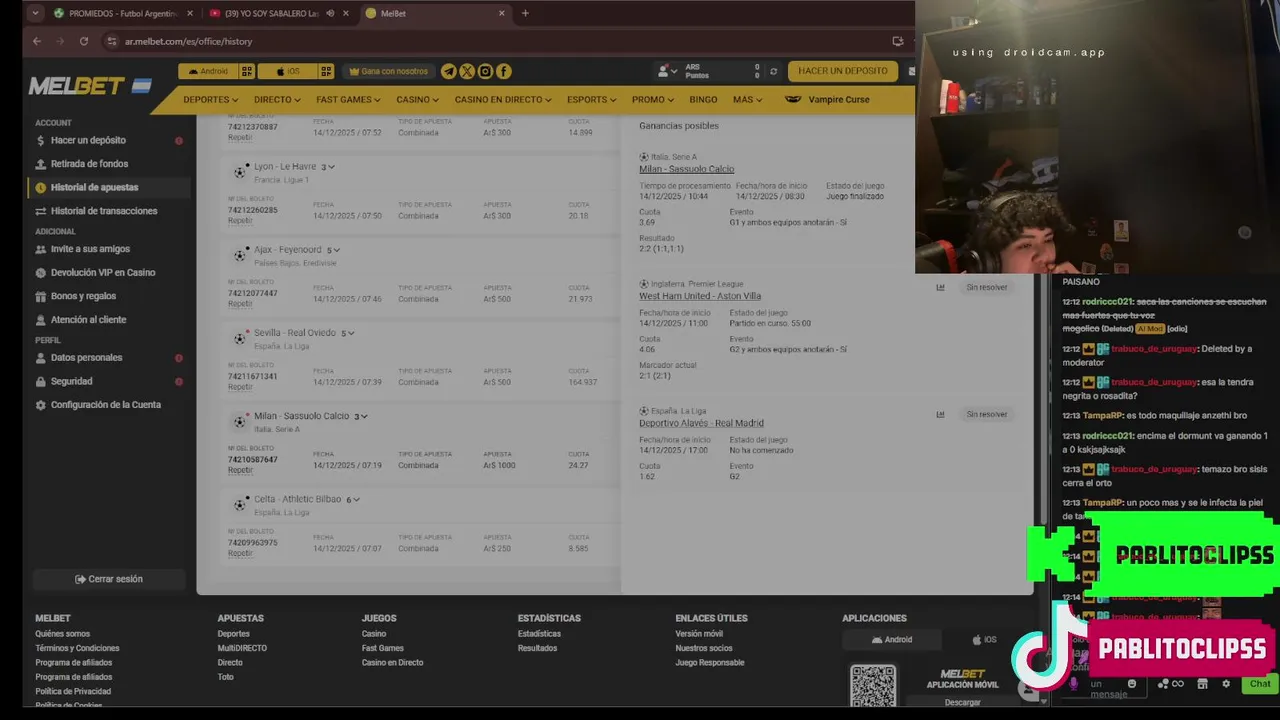Open the Milan - Sassuolo Calcio match link

686,169
